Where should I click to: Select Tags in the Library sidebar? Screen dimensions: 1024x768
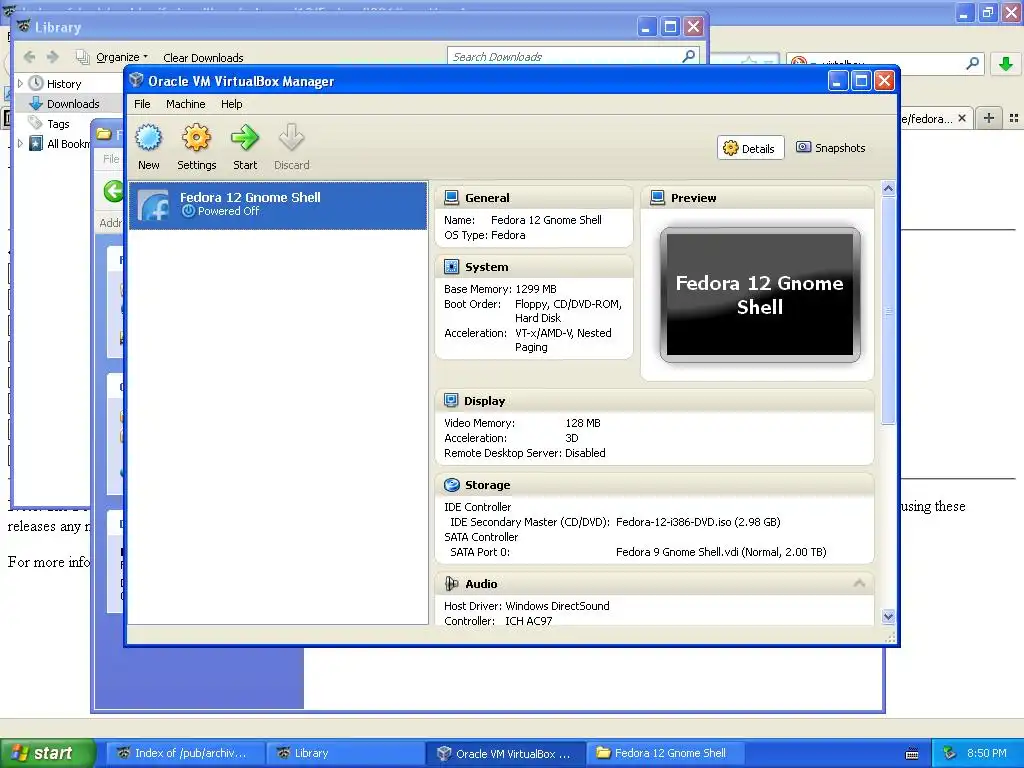click(x=58, y=123)
